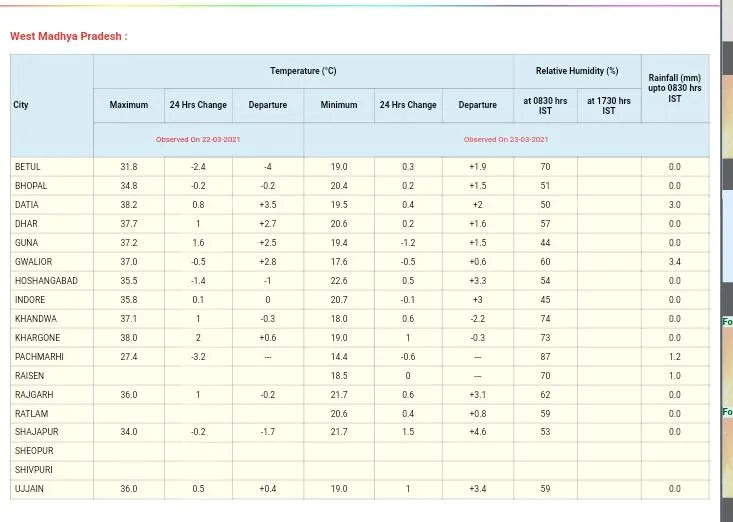Select the INDORE city name
Viewport: 733px width, 522px height.
(x=30, y=300)
